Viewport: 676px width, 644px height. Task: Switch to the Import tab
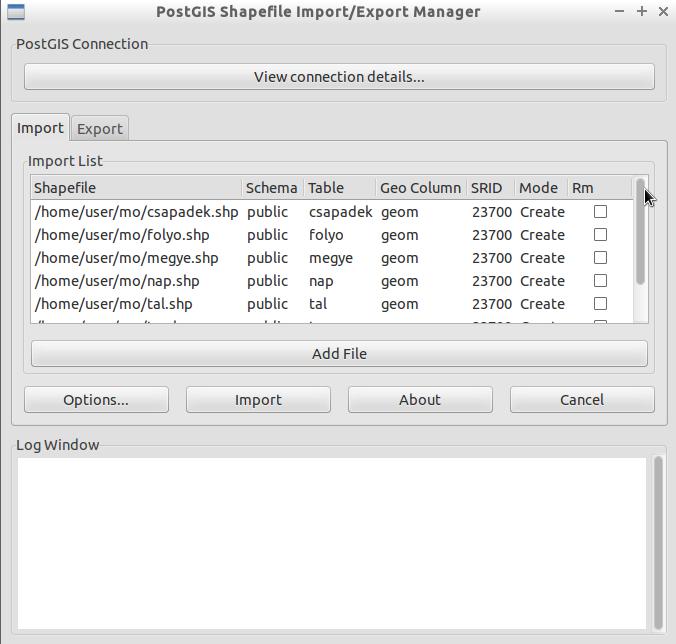coord(40,128)
